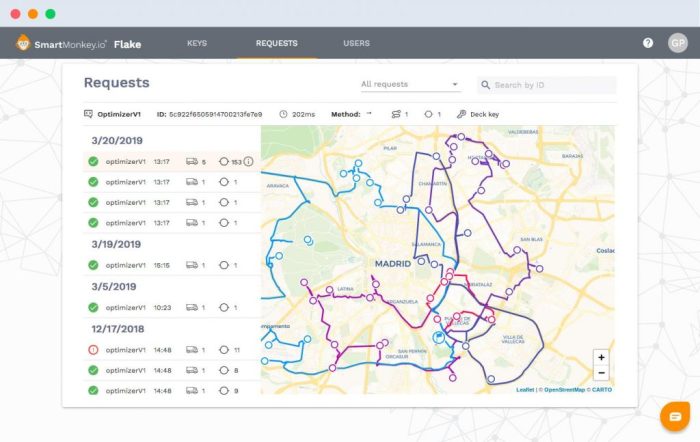
Task: Click the Deck key icon in details bar
Action: tap(461, 114)
